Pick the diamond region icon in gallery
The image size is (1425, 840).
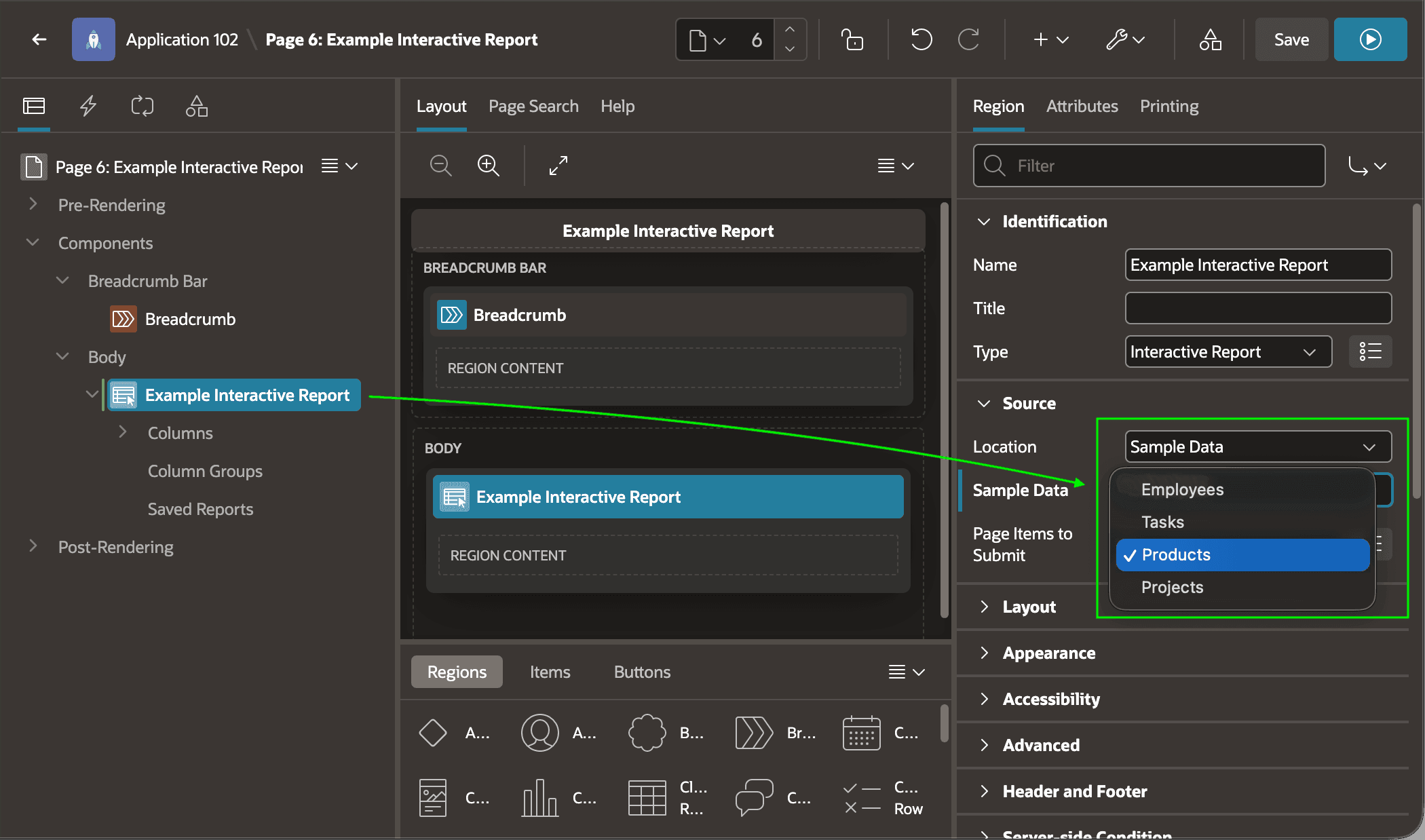click(433, 733)
